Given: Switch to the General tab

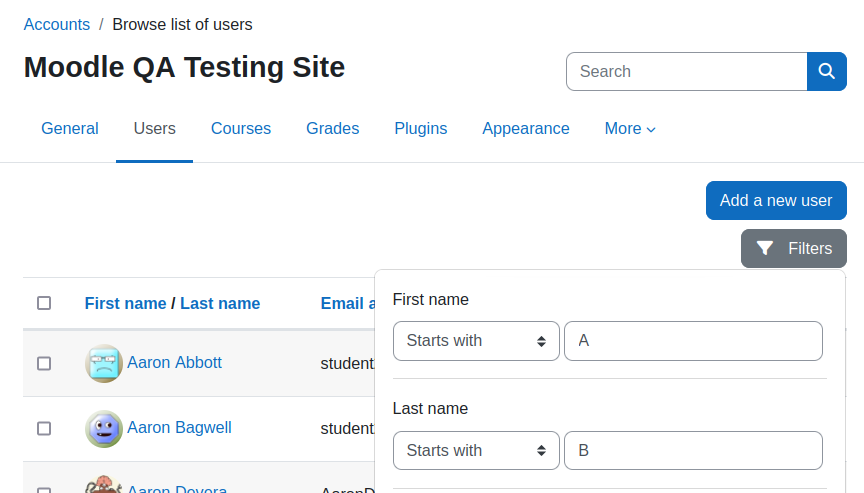Looking at the screenshot, I should click(70, 128).
